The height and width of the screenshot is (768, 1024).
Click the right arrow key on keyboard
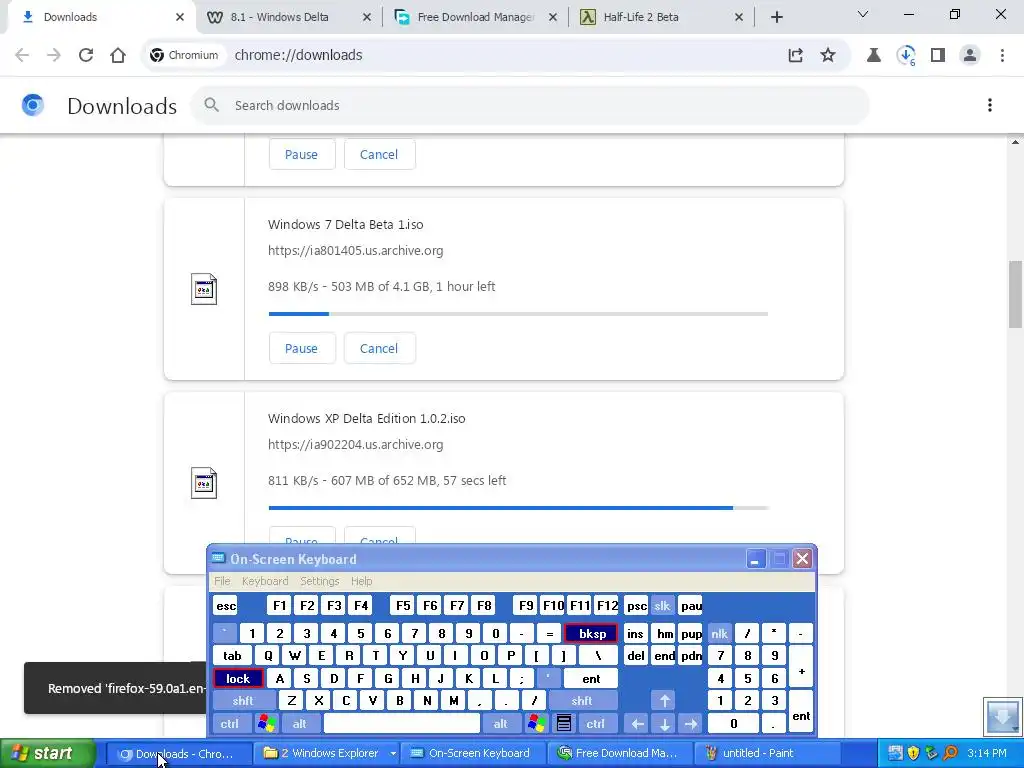click(691, 724)
